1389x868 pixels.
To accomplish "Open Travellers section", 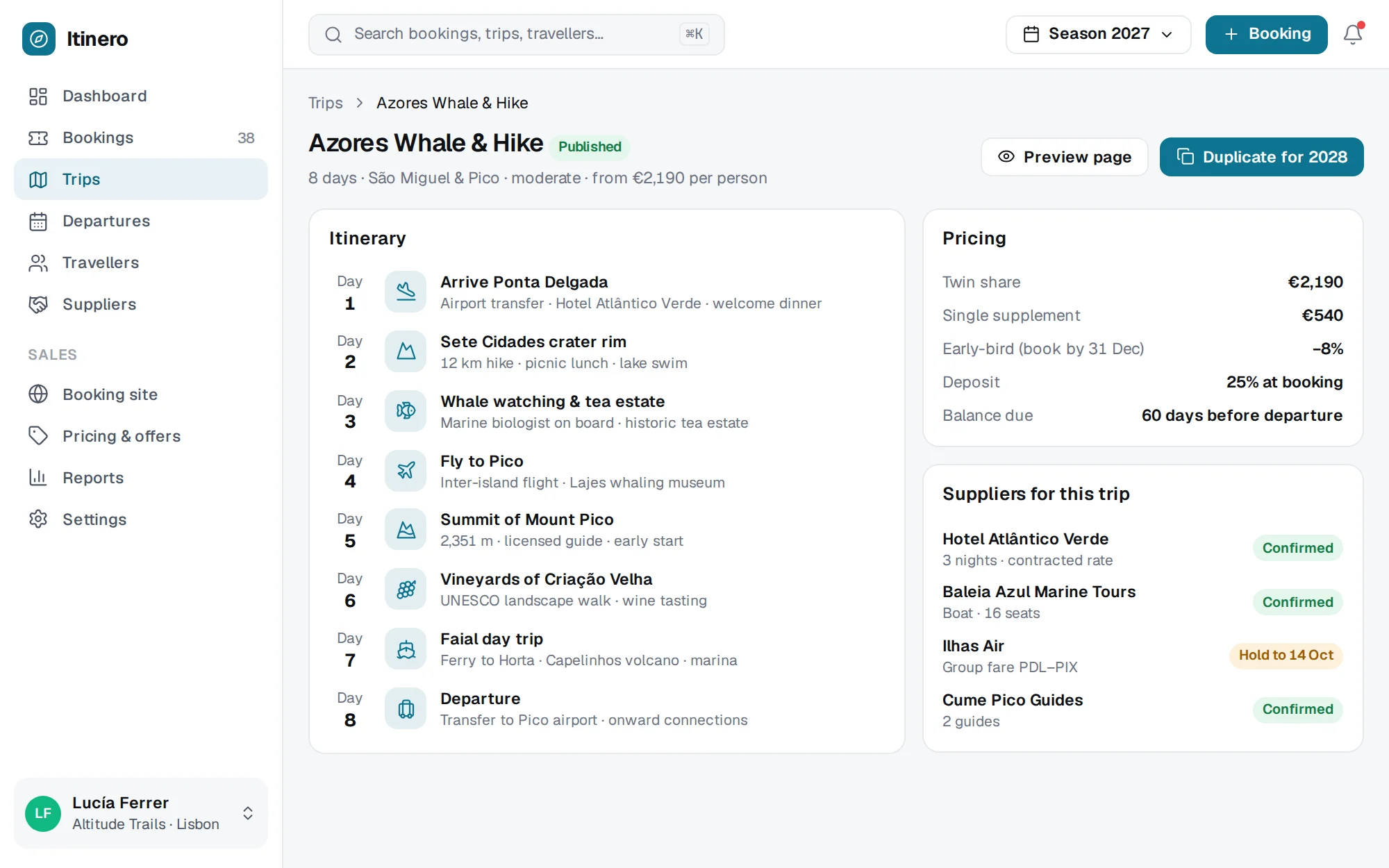I will [x=141, y=262].
